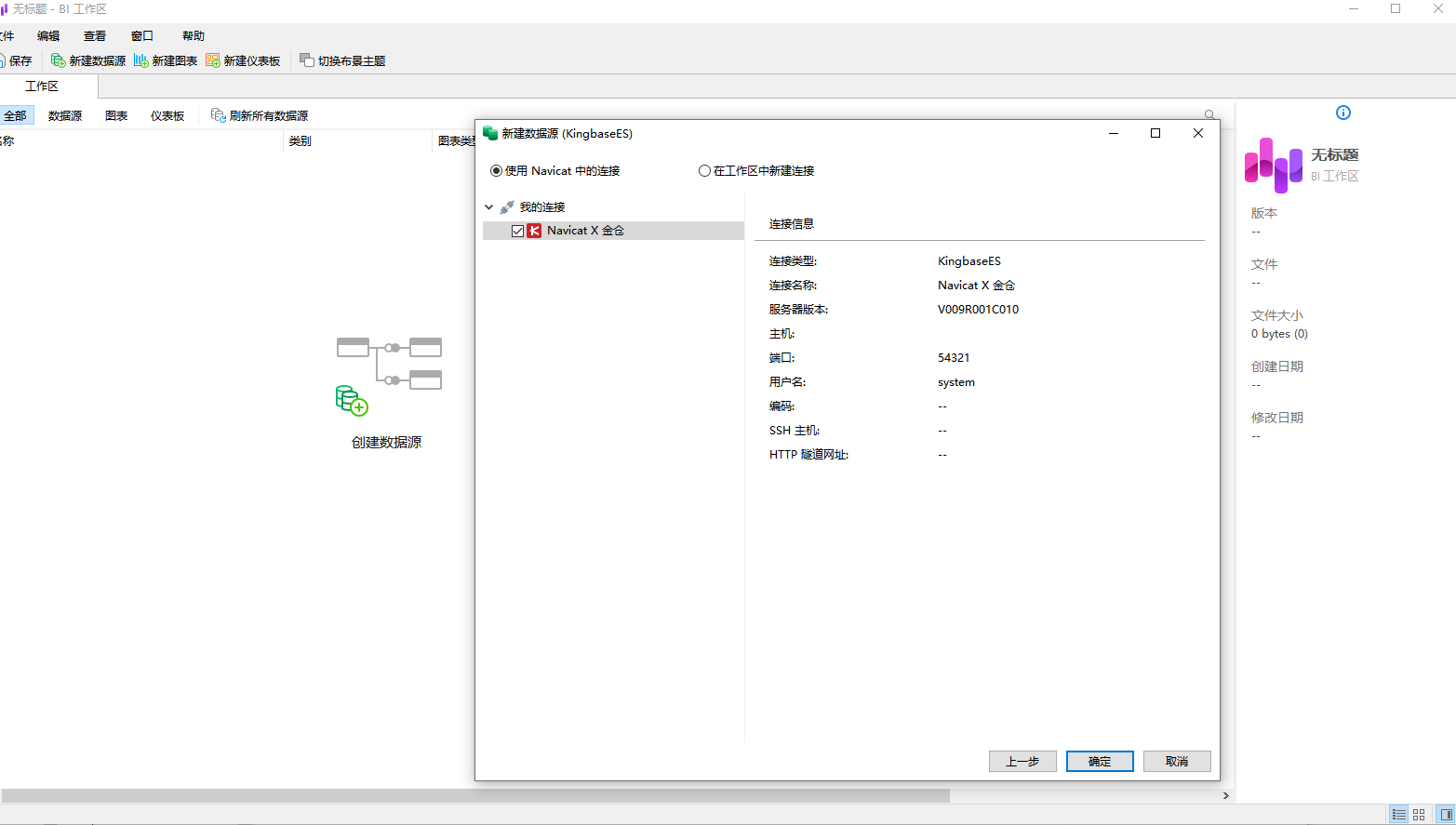Click the 无标题 title in right panel
1456x825 pixels.
(x=1335, y=155)
